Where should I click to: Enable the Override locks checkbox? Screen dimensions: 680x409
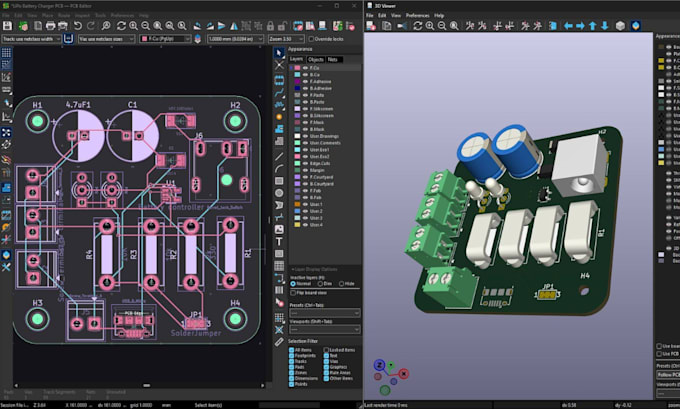point(311,39)
